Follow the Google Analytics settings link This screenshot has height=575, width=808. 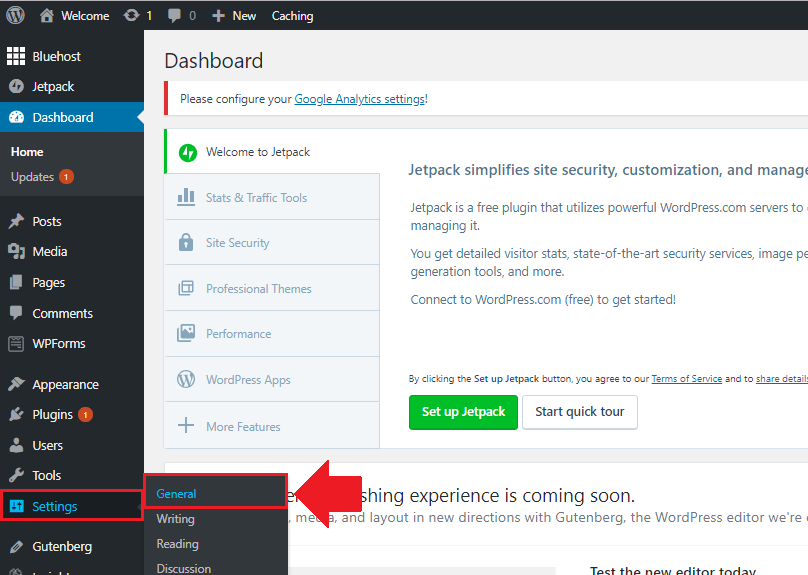click(360, 99)
